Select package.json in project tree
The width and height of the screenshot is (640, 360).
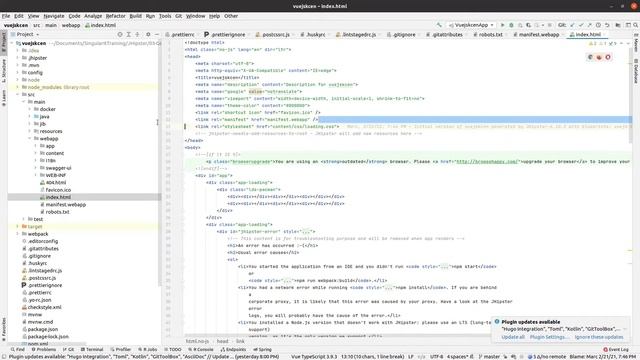tap(42, 329)
